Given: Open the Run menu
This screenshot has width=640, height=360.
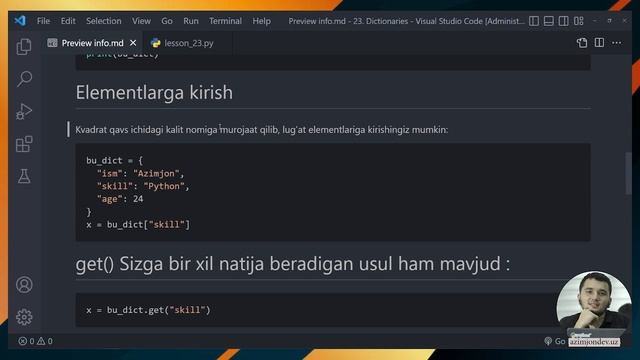Looking at the screenshot, I should (x=191, y=21).
